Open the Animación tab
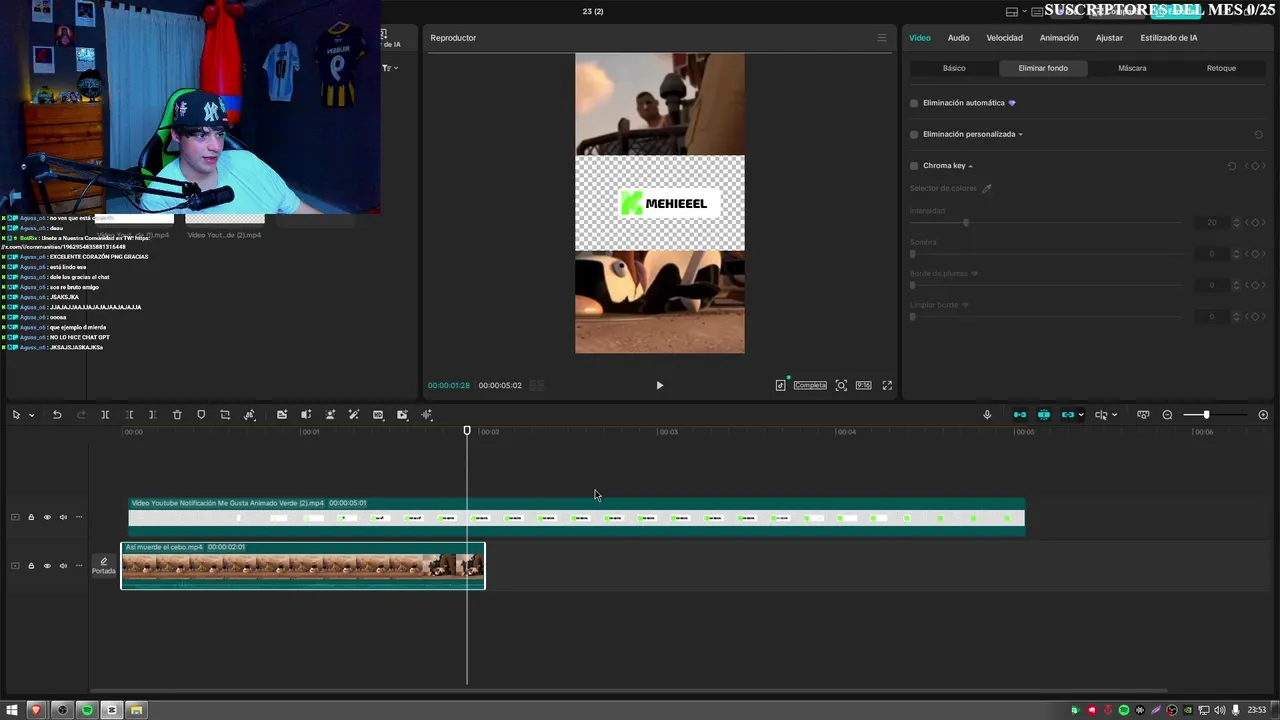 click(1059, 38)
